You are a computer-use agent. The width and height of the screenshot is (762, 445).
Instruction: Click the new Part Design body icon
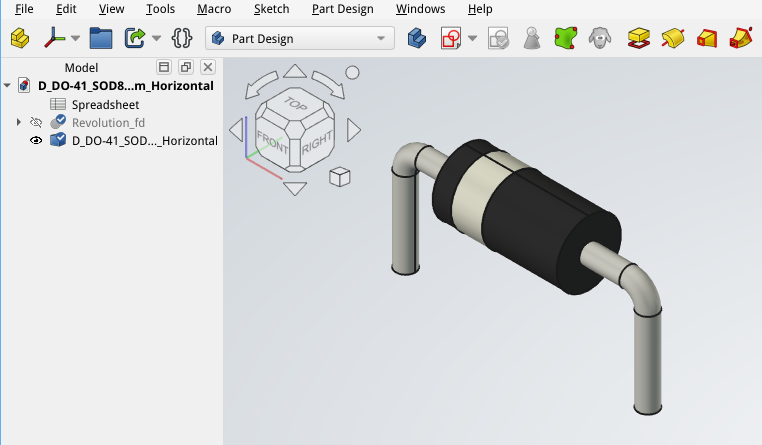click(20, 38)
